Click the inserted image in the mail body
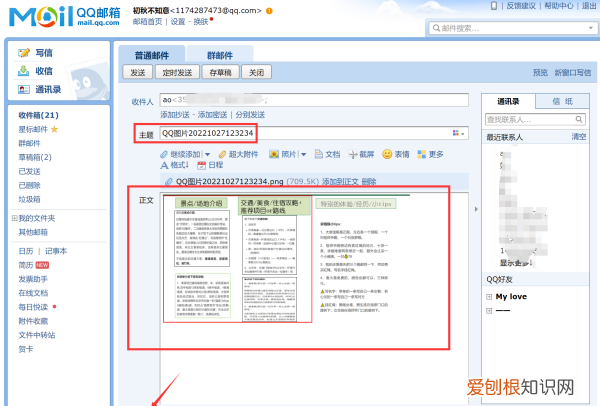 286,258
